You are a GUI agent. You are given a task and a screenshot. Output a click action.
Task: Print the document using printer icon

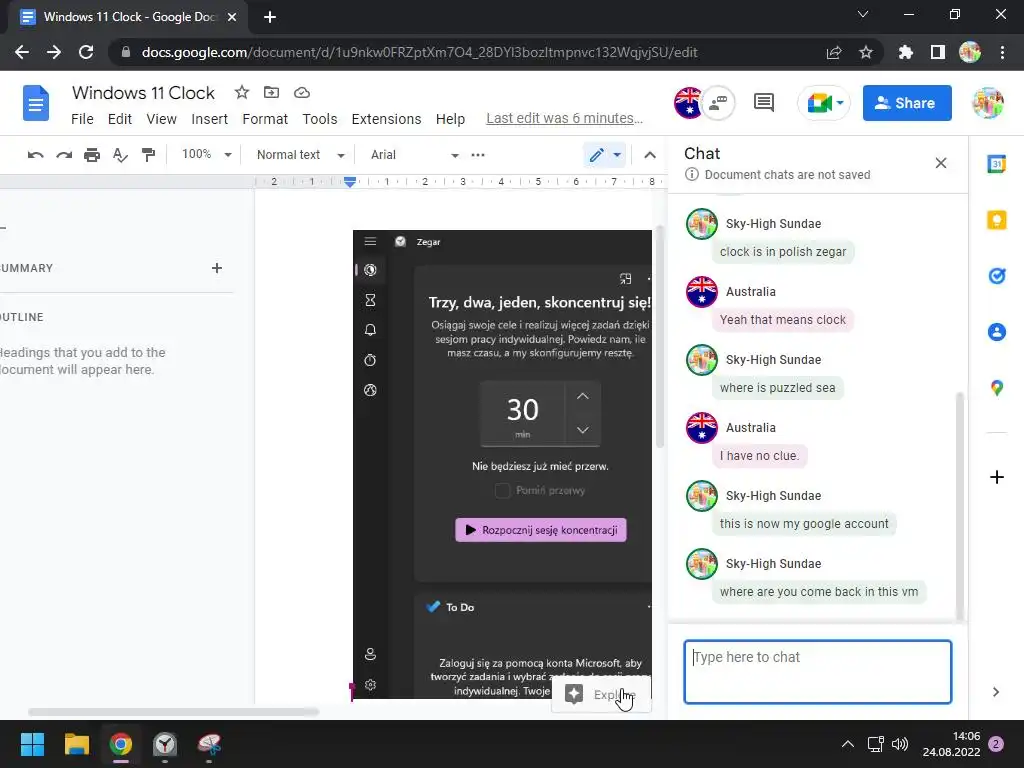92,155
